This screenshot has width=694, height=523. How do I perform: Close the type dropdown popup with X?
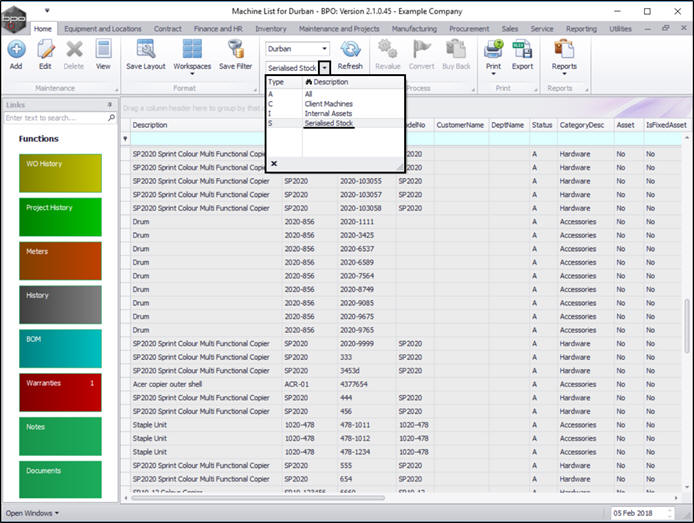point(274,163)
